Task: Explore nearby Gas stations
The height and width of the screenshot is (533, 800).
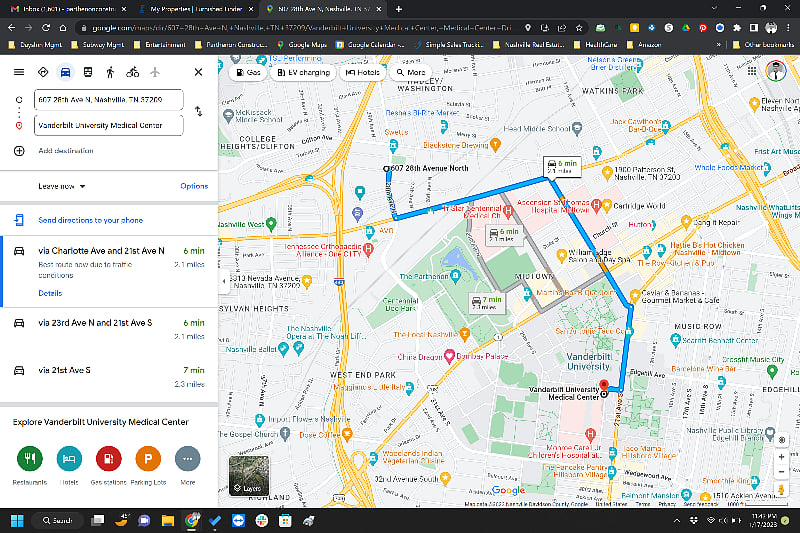Action: tap(109, 459)
